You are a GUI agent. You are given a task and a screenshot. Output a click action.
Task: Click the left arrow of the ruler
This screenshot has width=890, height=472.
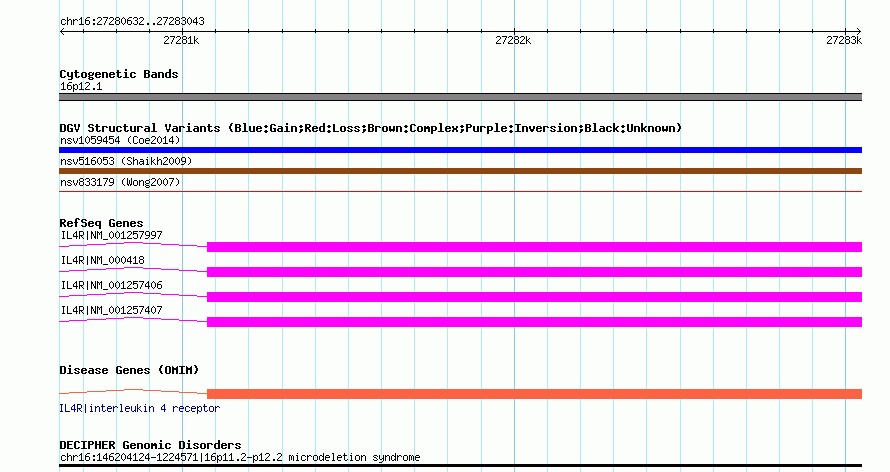(62, 32)
